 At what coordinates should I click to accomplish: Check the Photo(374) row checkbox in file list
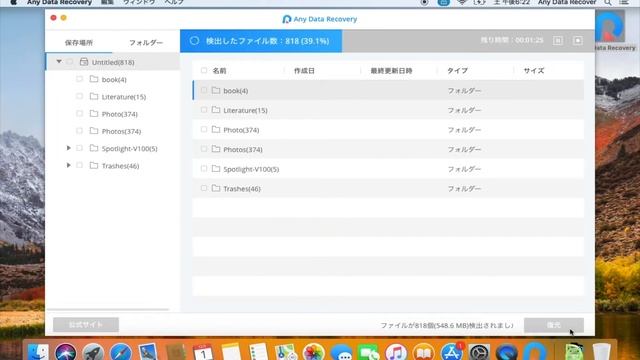pos(204,129)
